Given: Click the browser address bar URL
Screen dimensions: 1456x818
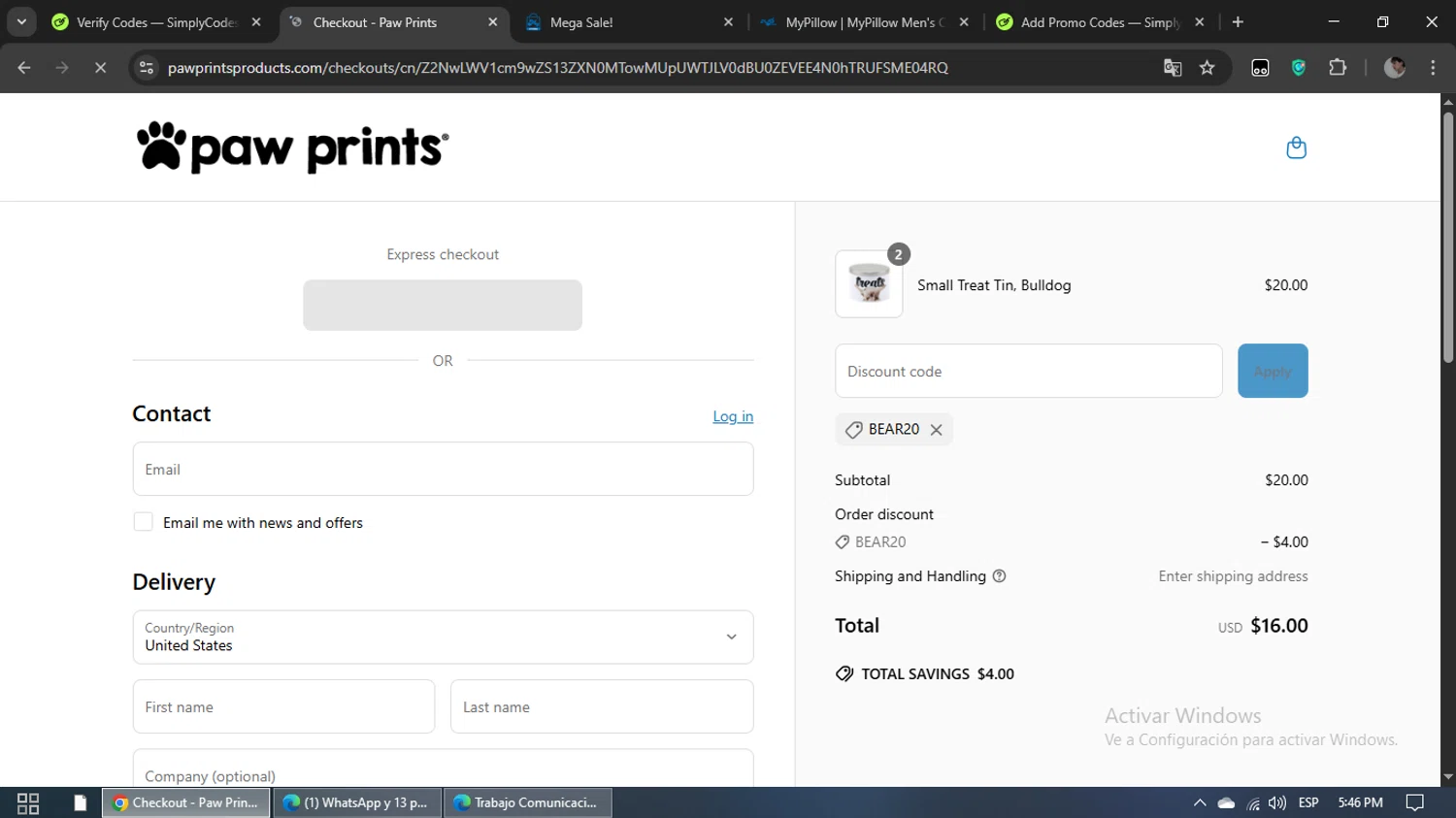Looking at the screenshot, I should click(558, 67).
